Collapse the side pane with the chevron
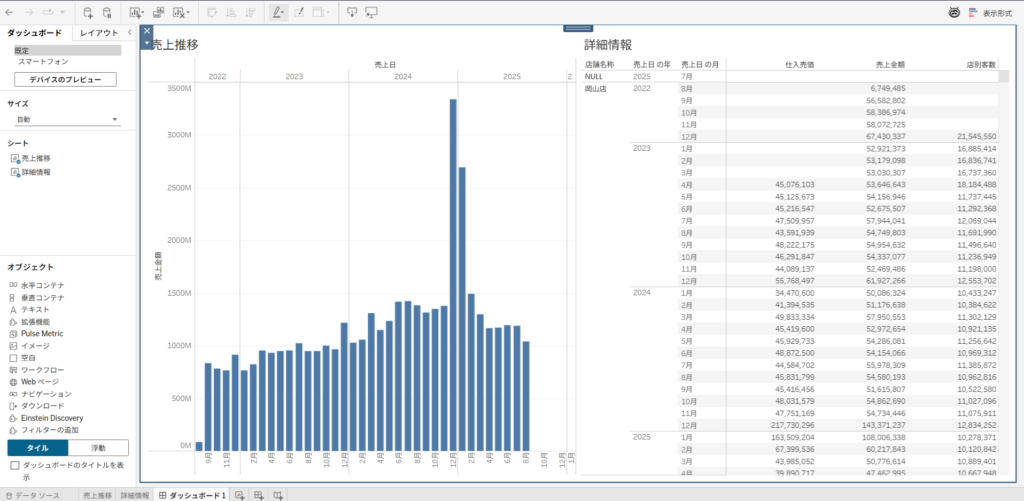Screen dimensions: 1024x501 pyautogui.click(x=129, y=33)
